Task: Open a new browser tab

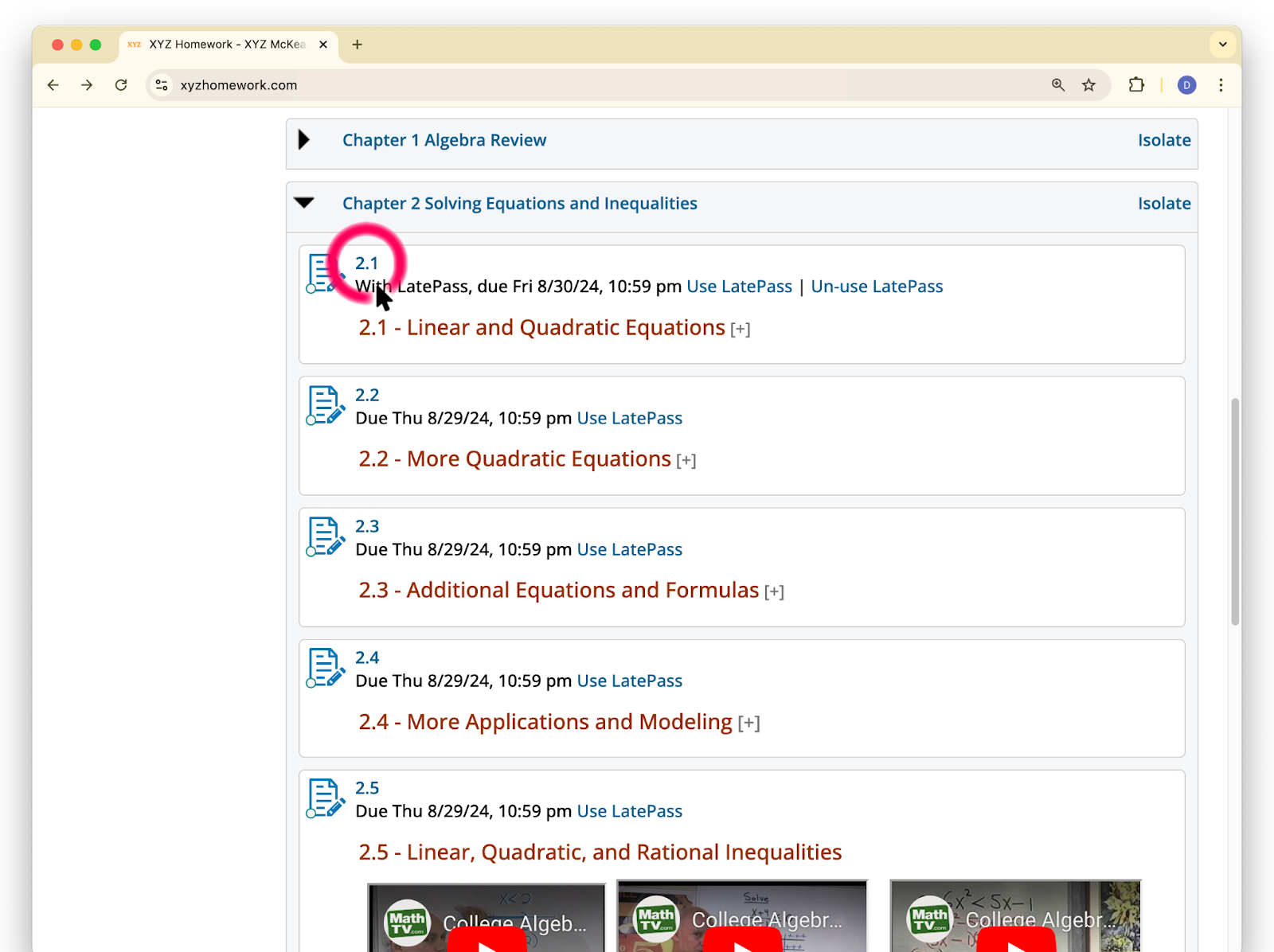Action: [358, 45]
